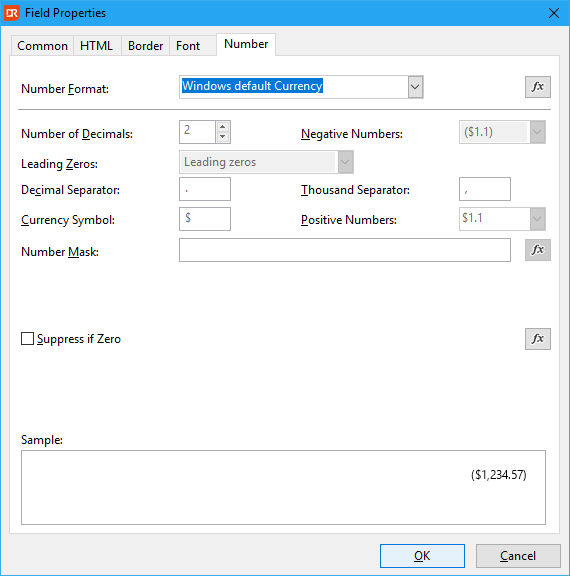Open the Font tab

(x=188, y=46)
